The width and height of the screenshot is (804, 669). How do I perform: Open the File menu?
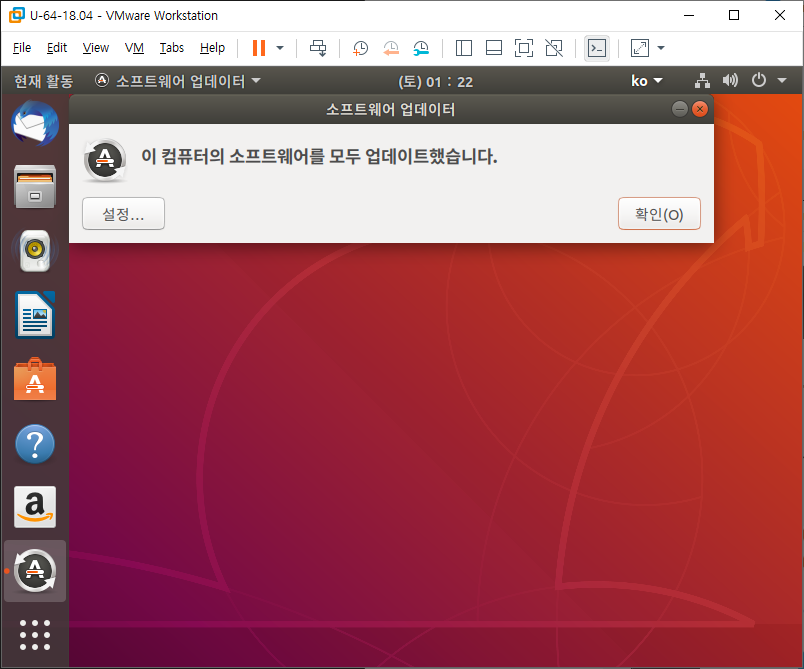(x=22, y=48)
